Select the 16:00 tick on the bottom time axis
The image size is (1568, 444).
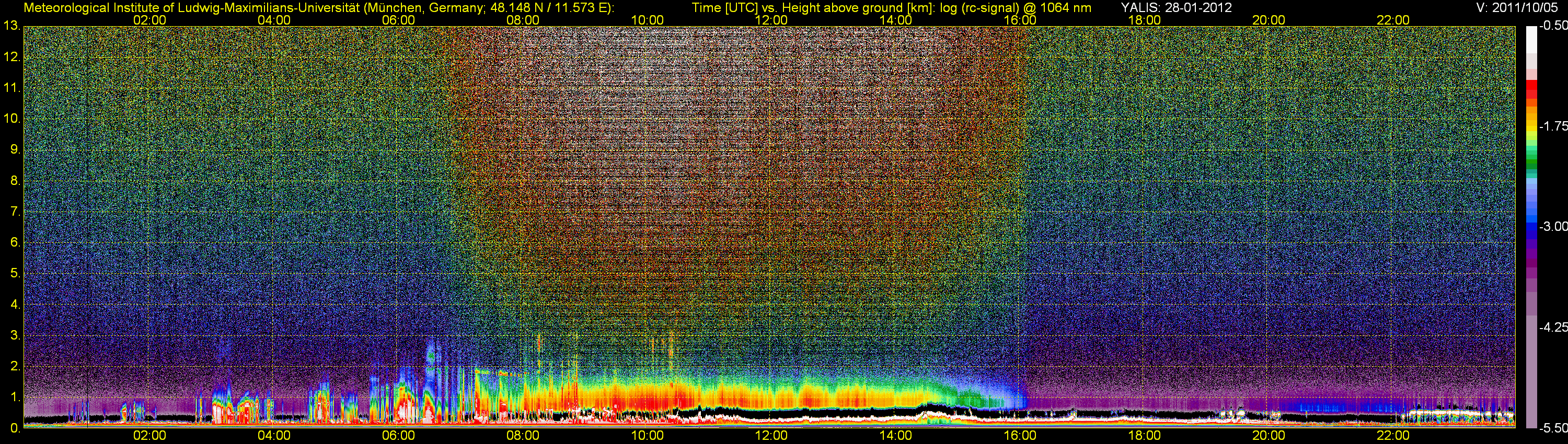point(1020,436)
